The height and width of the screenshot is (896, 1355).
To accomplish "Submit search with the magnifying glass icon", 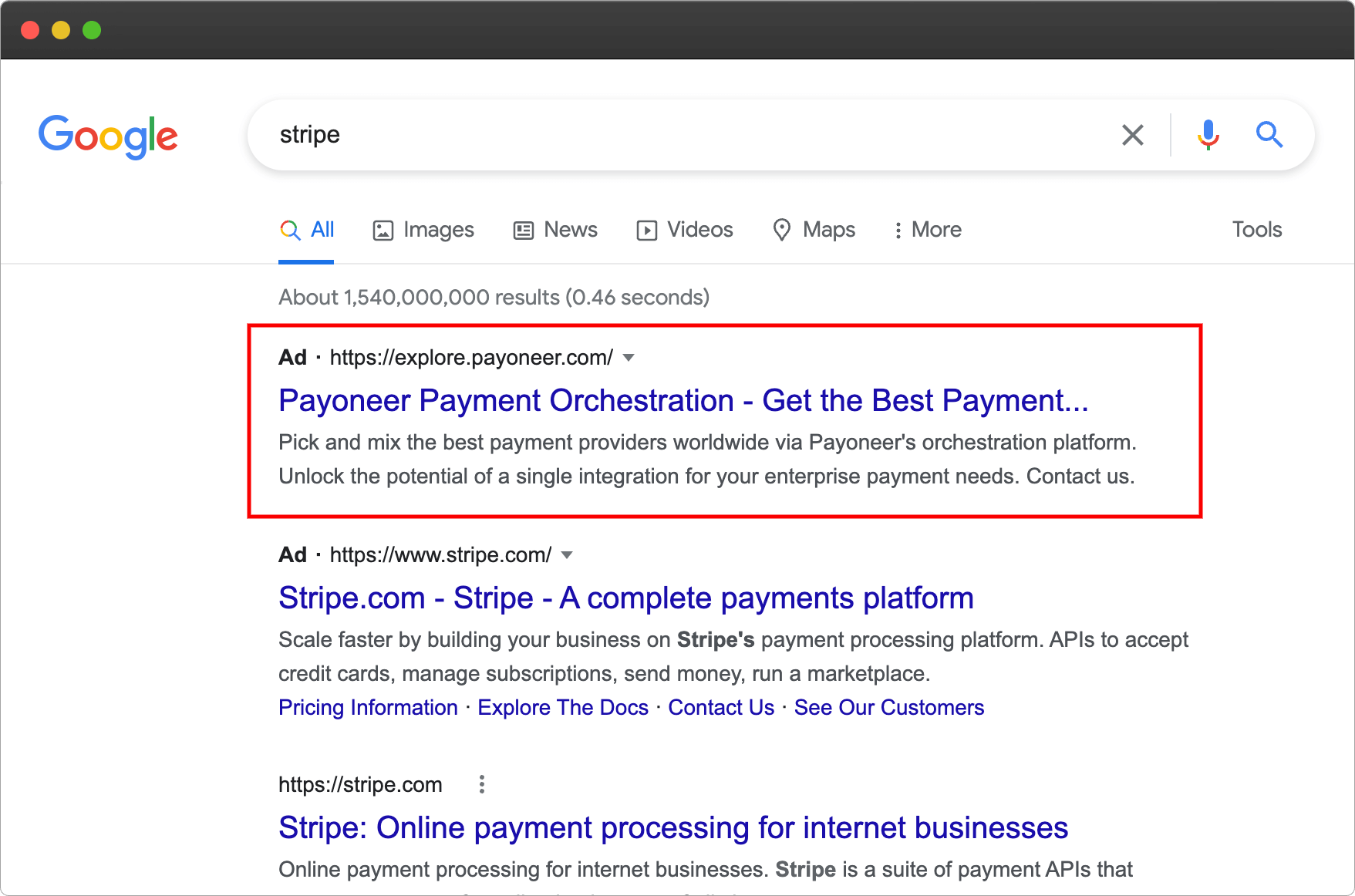I will click(x=1269, y=135).
